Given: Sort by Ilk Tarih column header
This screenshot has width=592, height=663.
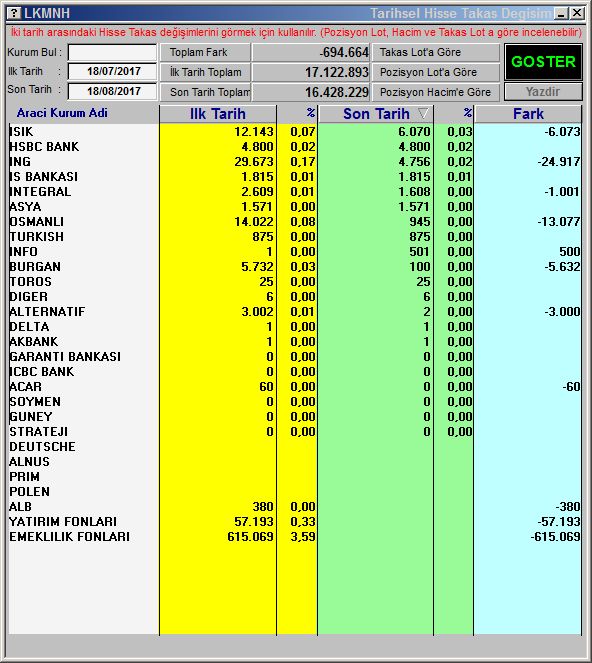Looking at the screenshot, I should (218, 114).
